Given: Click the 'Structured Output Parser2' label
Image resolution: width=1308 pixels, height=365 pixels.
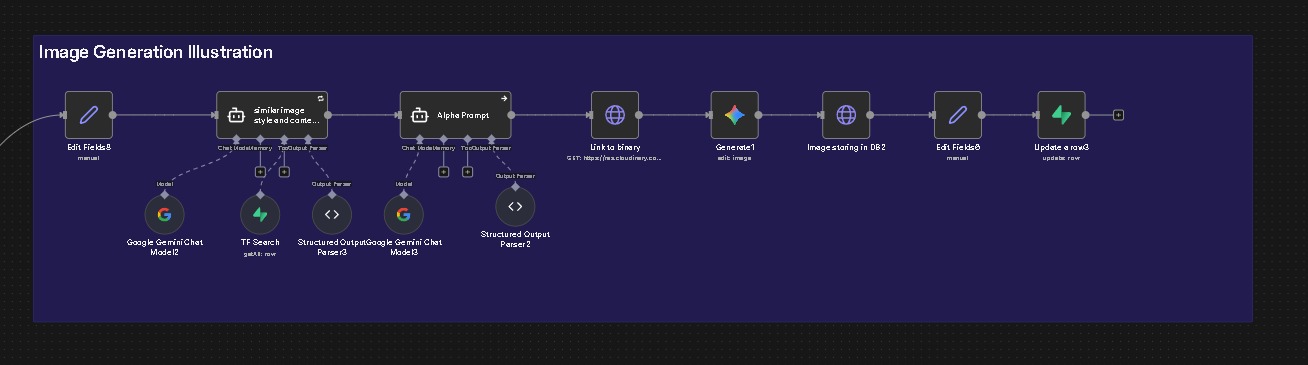Looking at the screenshot, I should [515, 239].
